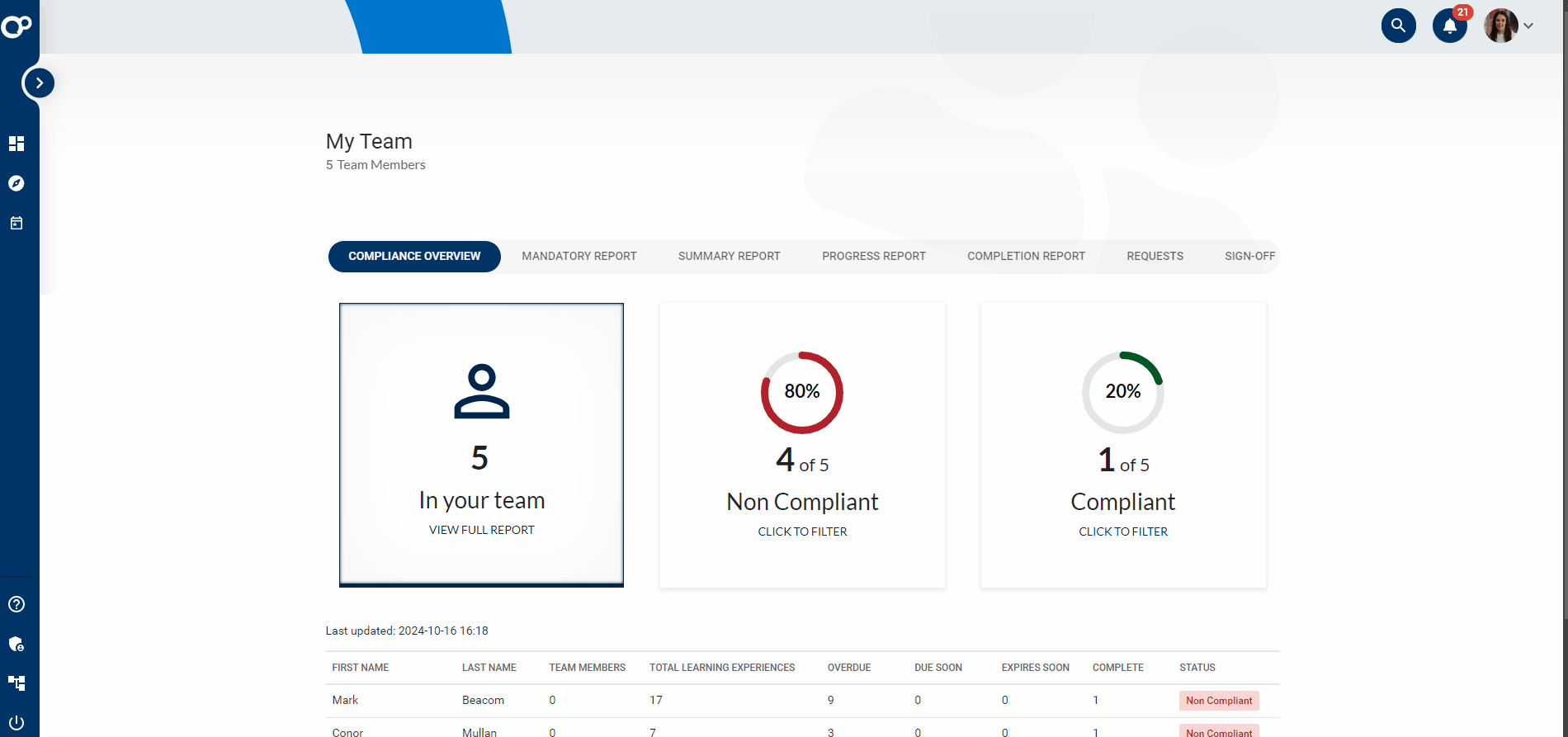The image size is (1568, 737).
Task: Open the calendar icon in sidebar
Action: pos(17,223)
